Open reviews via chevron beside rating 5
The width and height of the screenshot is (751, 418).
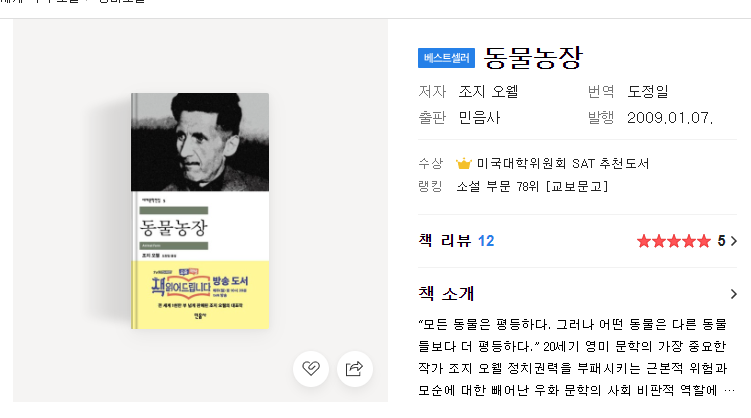(x=735, y=241)
